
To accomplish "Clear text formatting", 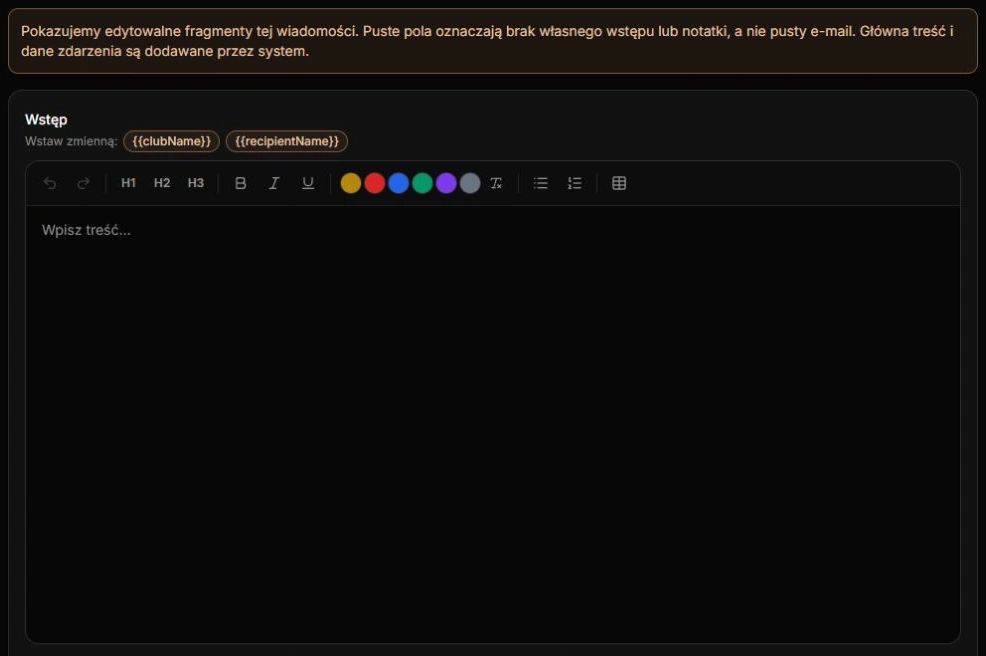I will 496,183.
